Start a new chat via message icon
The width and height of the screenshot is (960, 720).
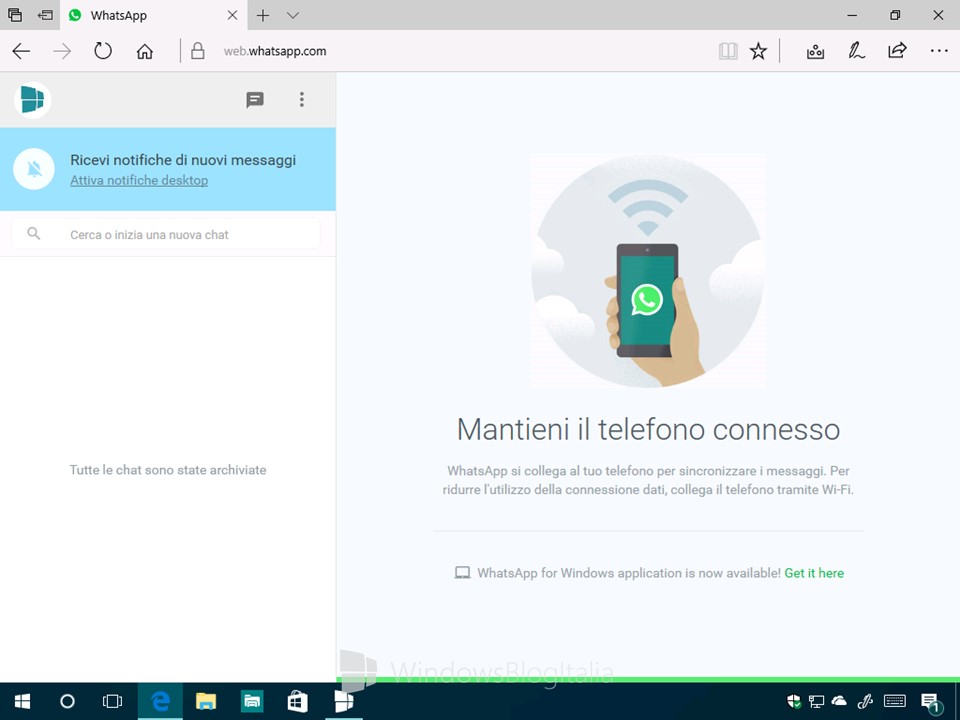click(255, 100)
